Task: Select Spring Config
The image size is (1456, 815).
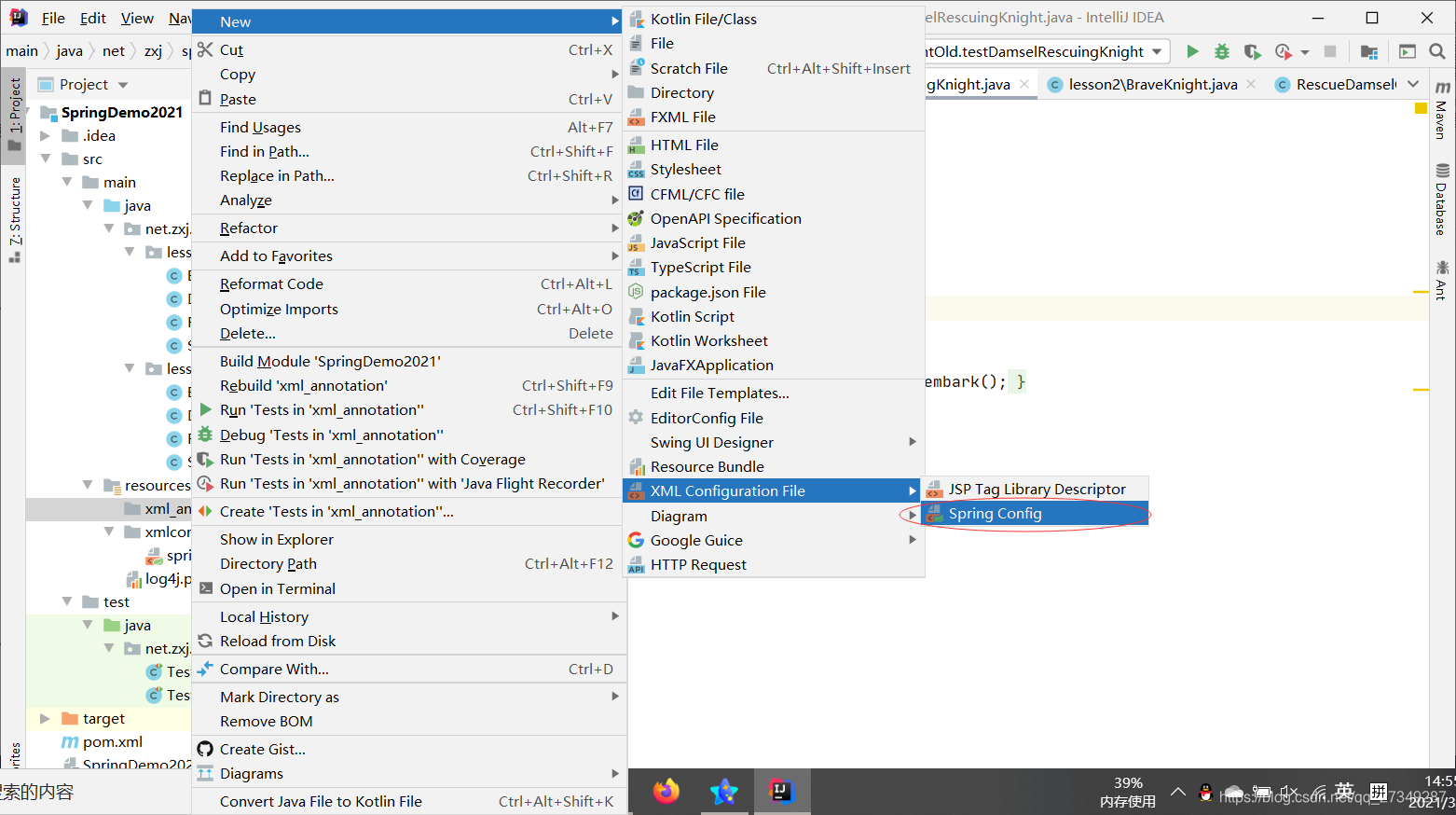Action: [1035, 514]
